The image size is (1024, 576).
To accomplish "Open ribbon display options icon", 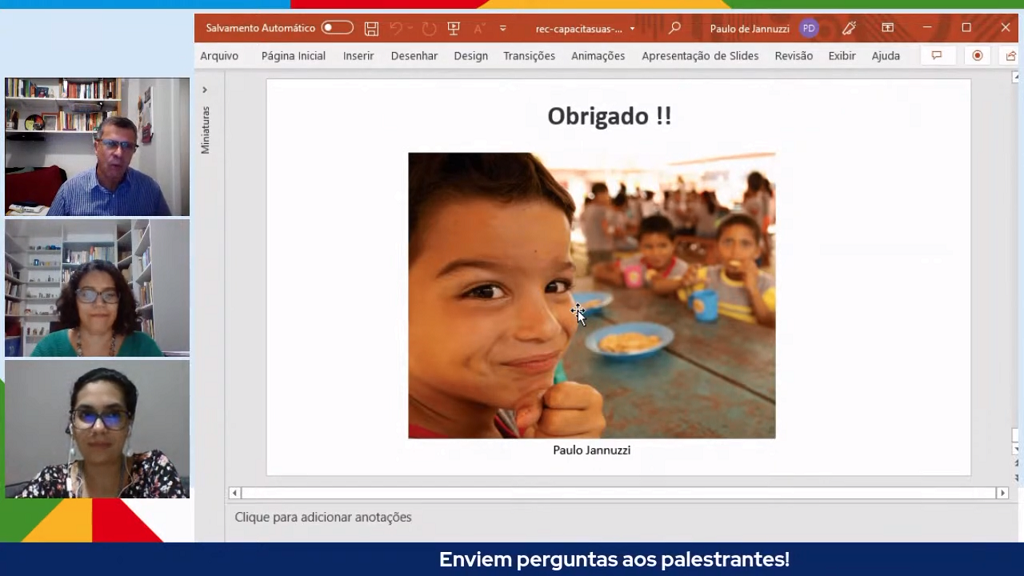I will tap(887, 29).
